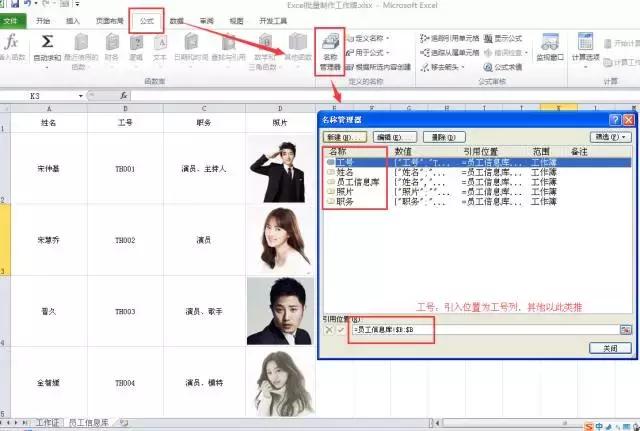Expand the Name Box dropdown arrow
This screenshot has width=640, height=431.
tap(81, 96)
